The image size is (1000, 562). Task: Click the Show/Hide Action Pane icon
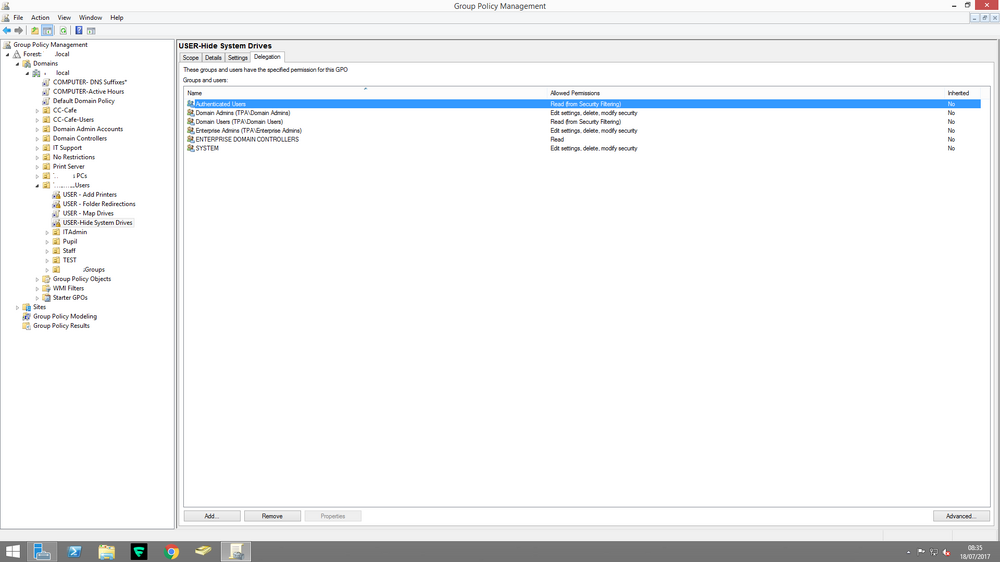click(91, 31)
